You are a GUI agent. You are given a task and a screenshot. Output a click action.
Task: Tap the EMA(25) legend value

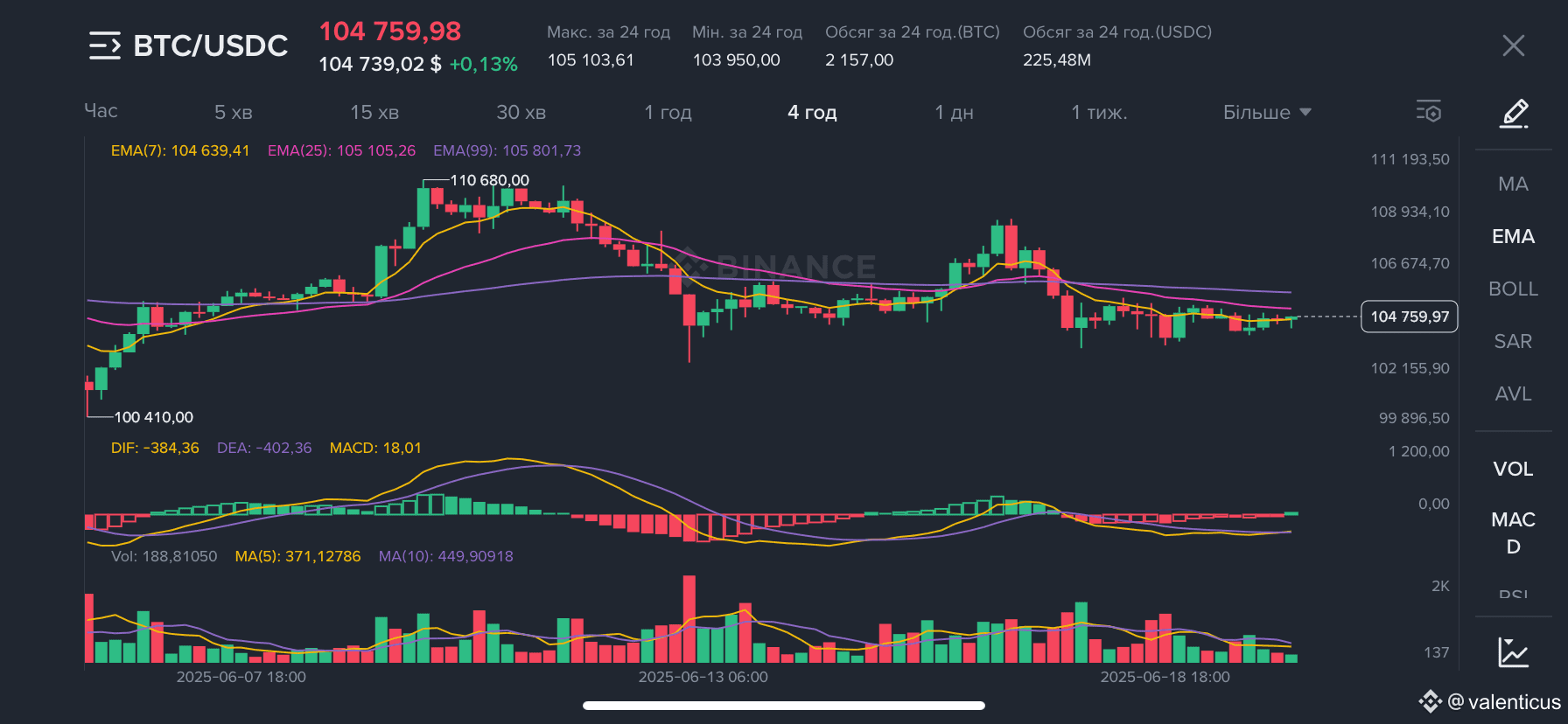pyautogui.click(x=341, y=150)
